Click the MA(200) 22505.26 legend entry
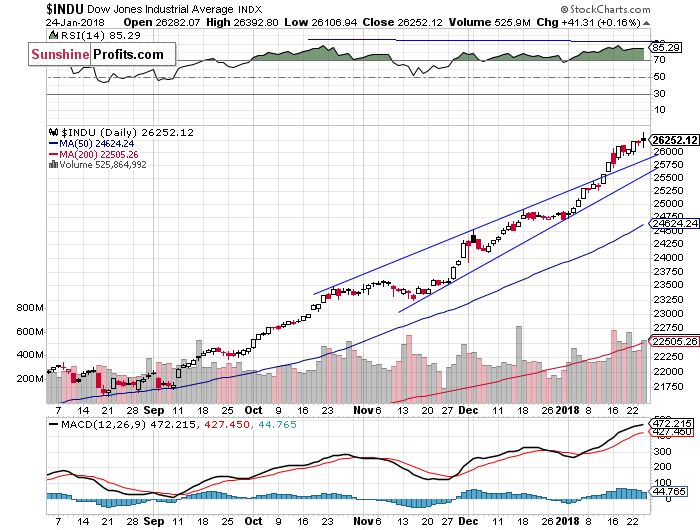Image resolution: width=700 pixels, height=530 pixels. click(93, 154)
